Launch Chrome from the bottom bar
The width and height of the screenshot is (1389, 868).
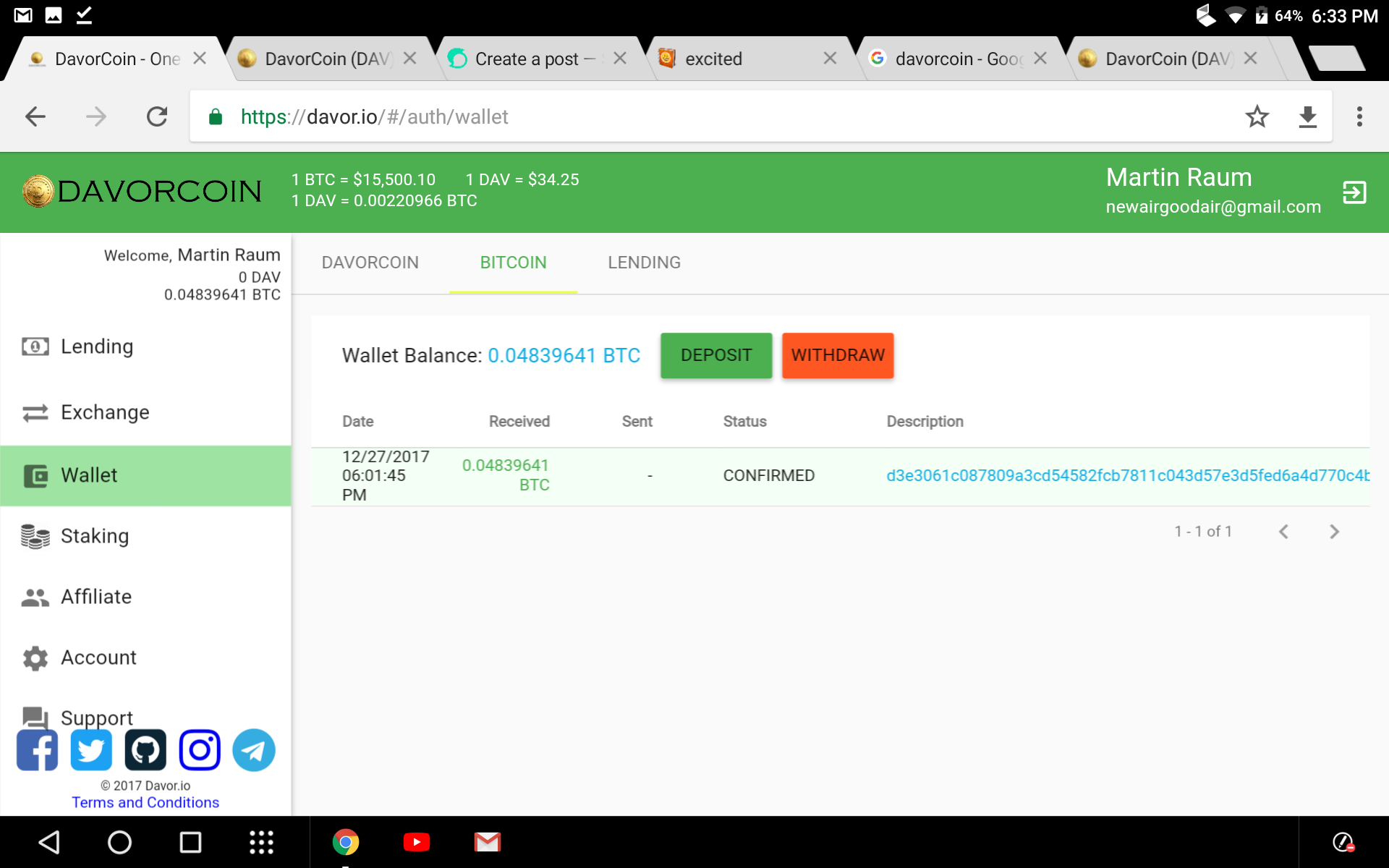point(346,842)
